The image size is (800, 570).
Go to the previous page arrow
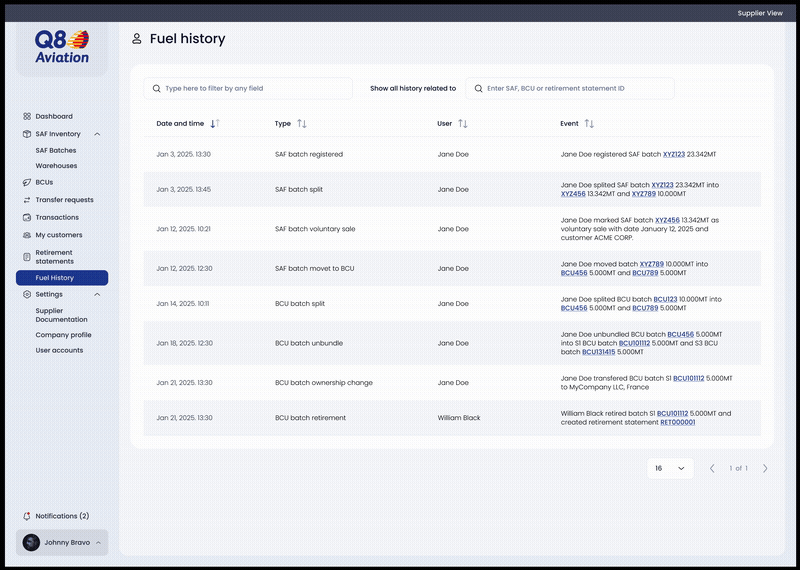click(712, 468)
